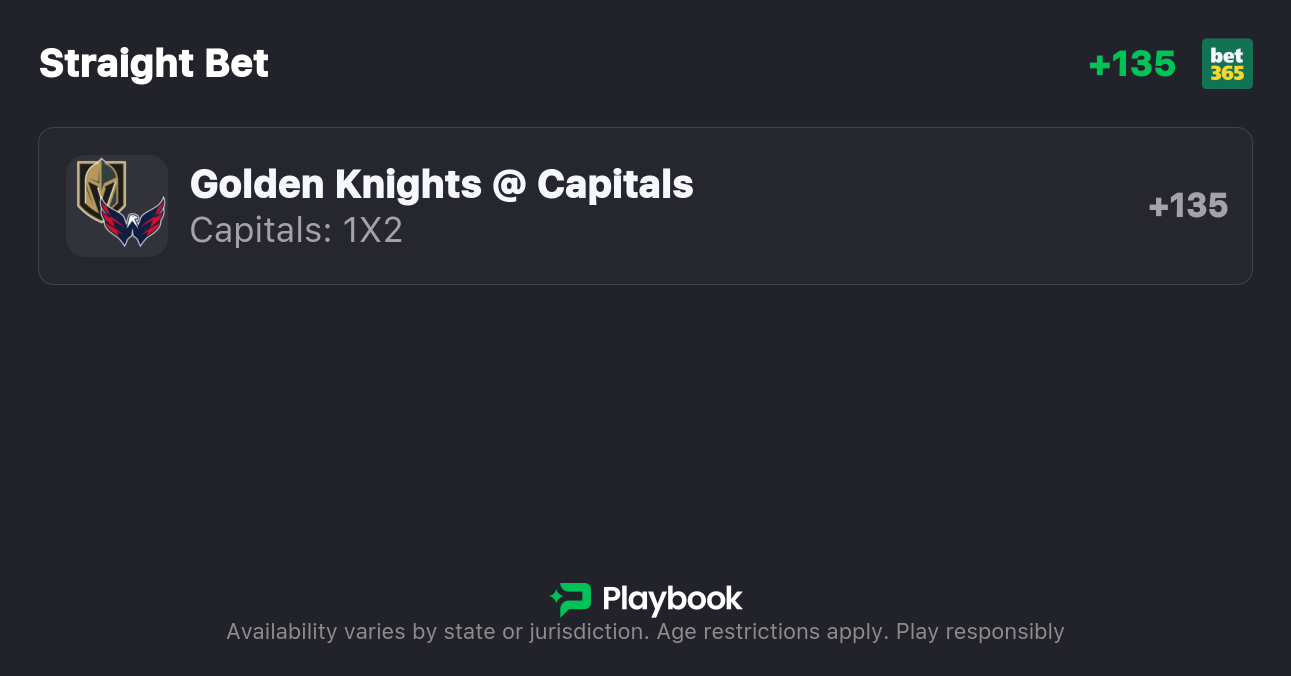Click the Capitals: 1X2 selection line
This screenshot has width=1291, height=676.
(x=296, y=230)
